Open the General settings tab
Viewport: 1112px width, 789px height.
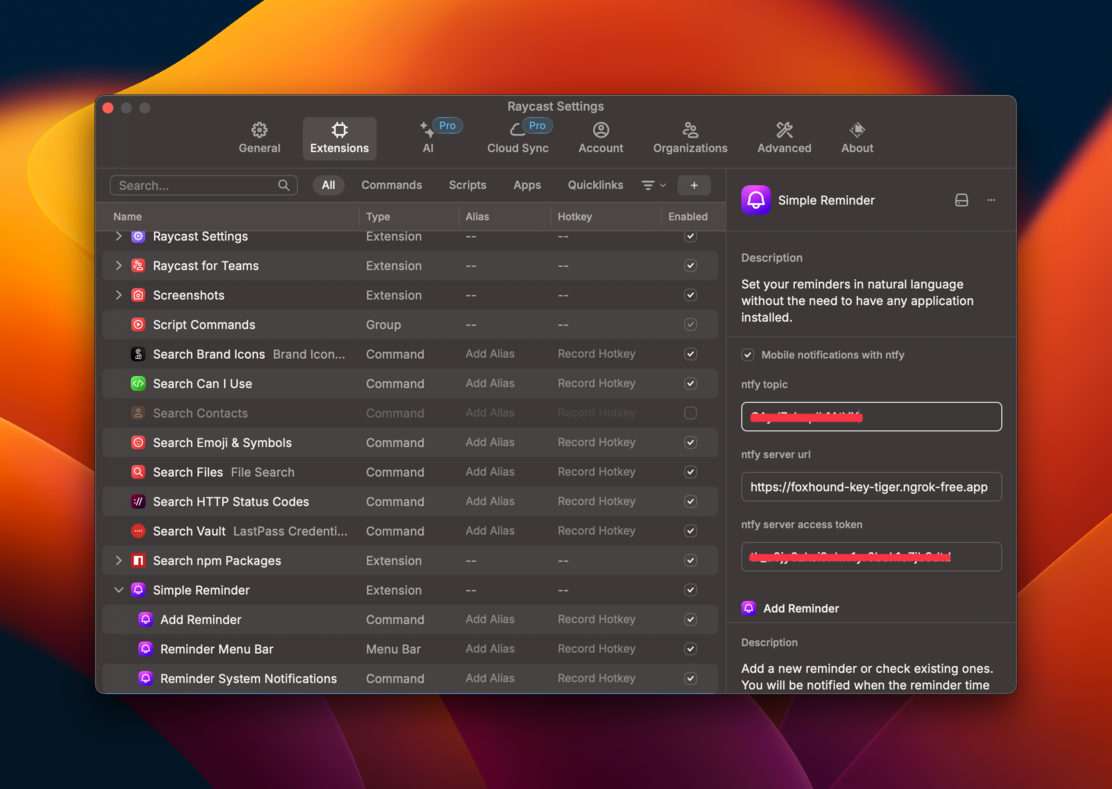coord(260,138)
